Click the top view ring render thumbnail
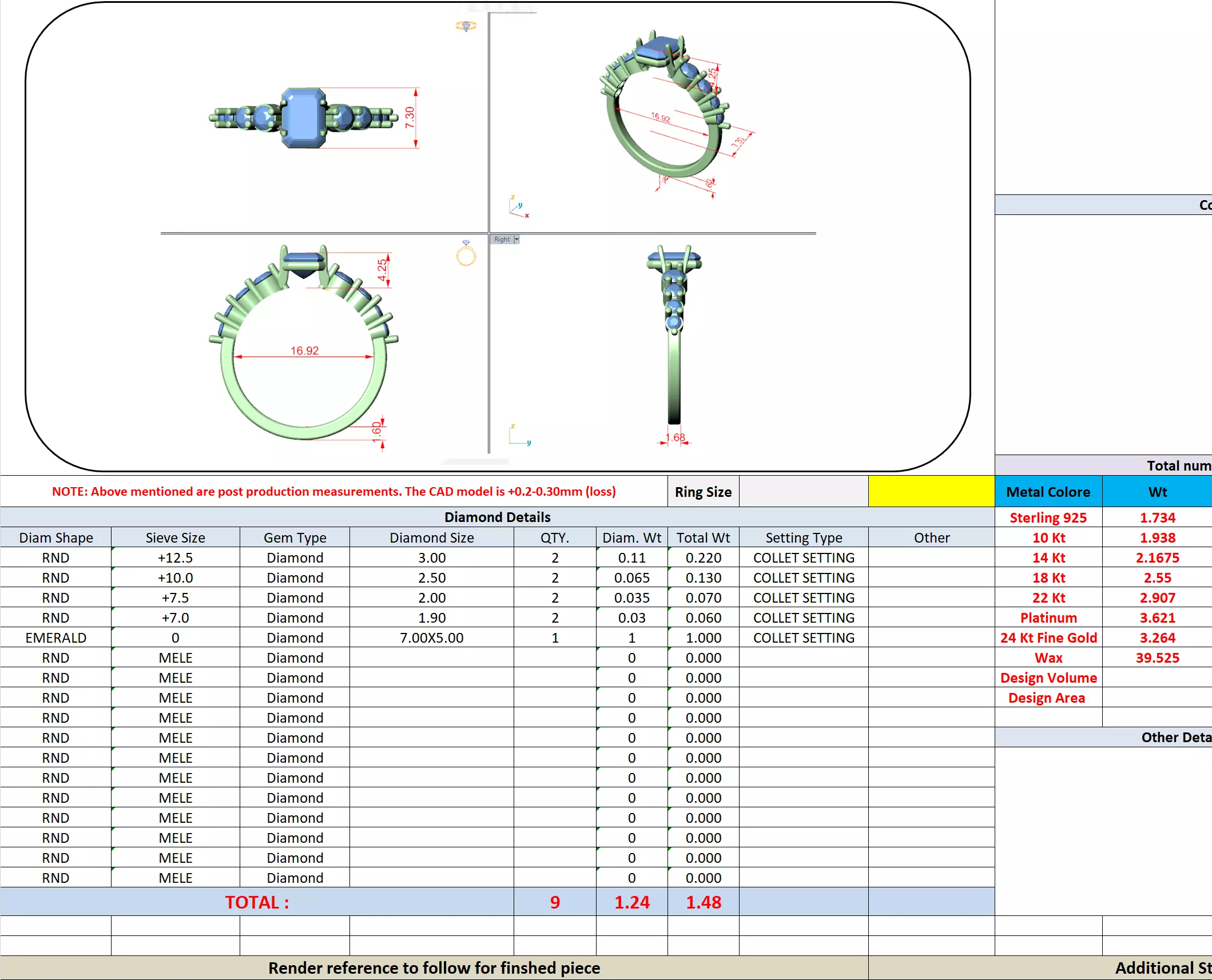Image resolution: width=1212 pixels, height=980 pixels. (x=304, y=118)
